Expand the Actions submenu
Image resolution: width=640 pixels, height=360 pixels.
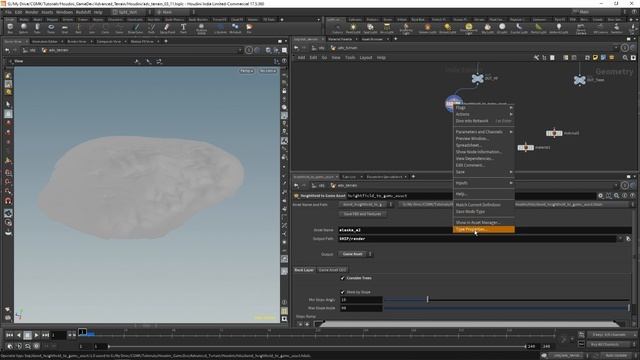[484, 114]
